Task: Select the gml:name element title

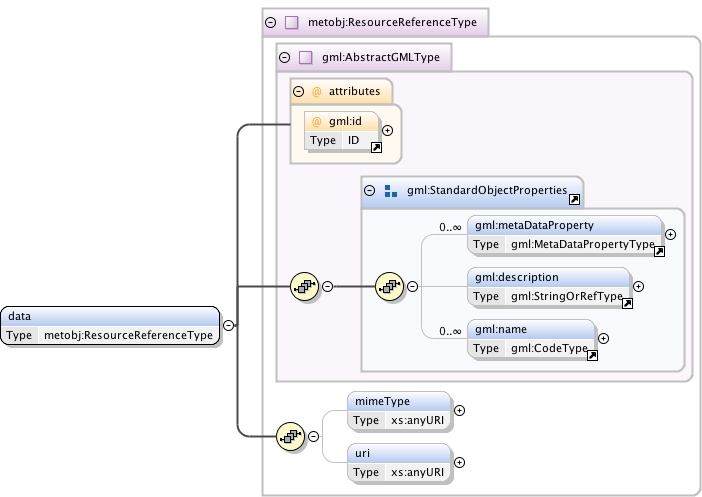Action: pyautogui.click(x=501, y=330)
